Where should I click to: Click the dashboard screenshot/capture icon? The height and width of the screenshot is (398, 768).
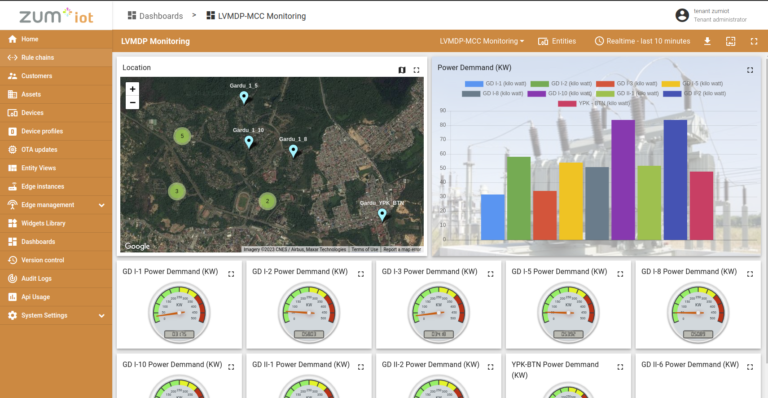730,41
